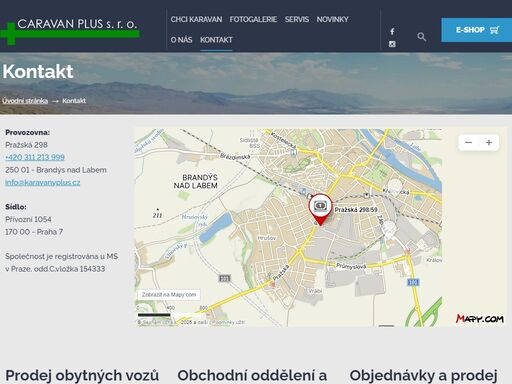The height and width of the screenshot is (384, 512).
Task: Click Objednávky a prodej heading
Action: tap(423, 375)
